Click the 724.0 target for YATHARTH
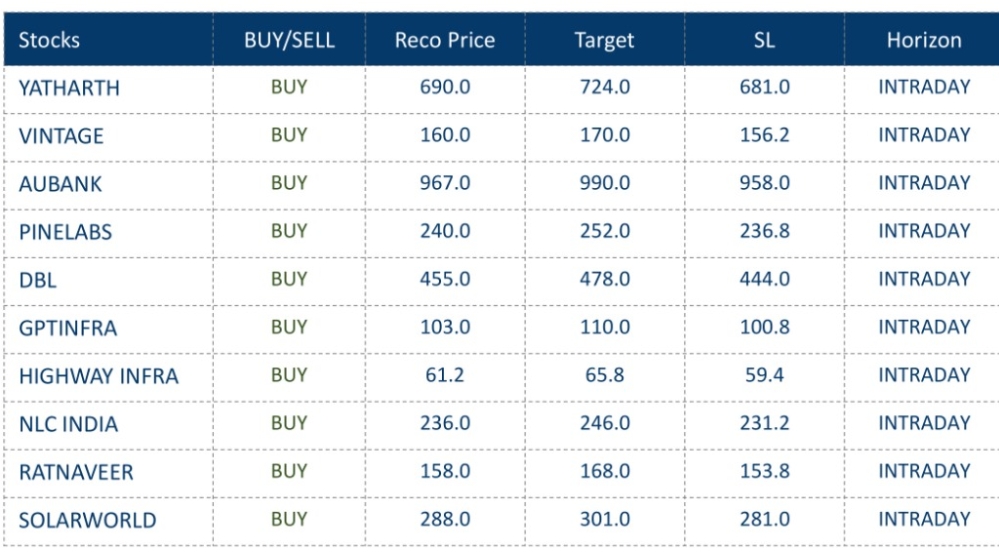 tap(604, 87)
